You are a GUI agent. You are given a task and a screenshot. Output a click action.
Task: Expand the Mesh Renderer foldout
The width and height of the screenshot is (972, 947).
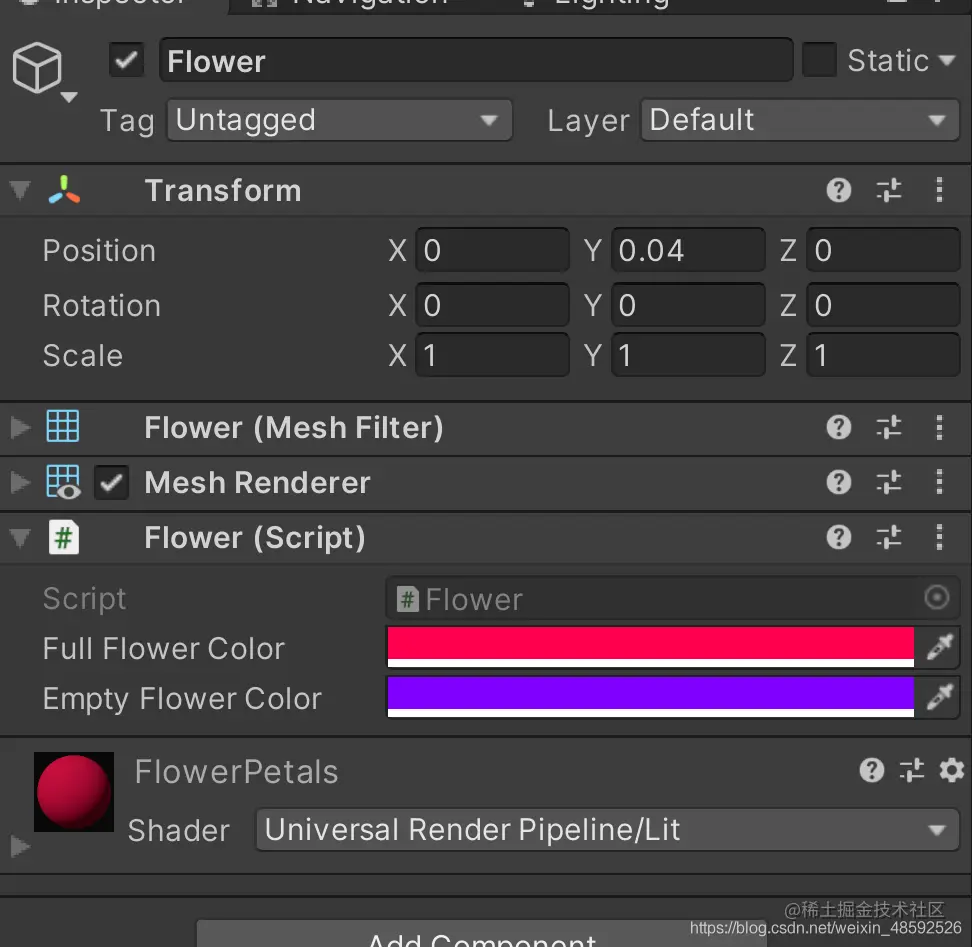tap(20, 482)
